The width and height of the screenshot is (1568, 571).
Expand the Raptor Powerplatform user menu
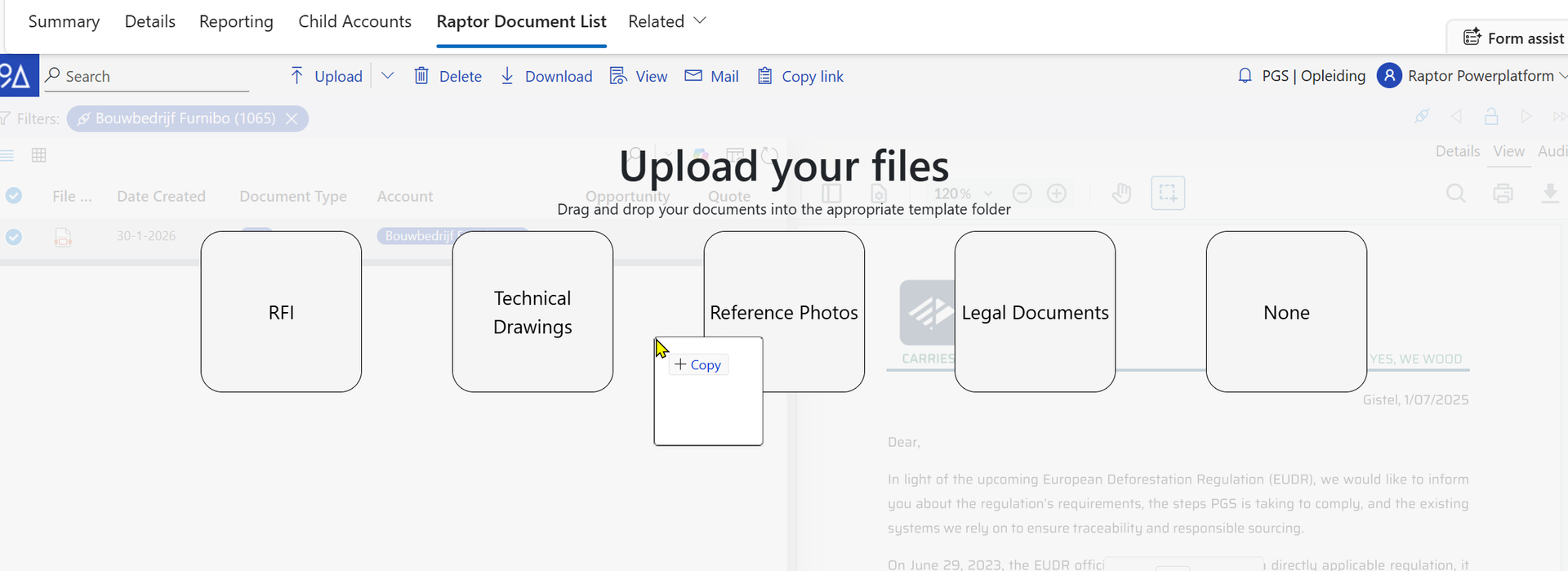1561,76
